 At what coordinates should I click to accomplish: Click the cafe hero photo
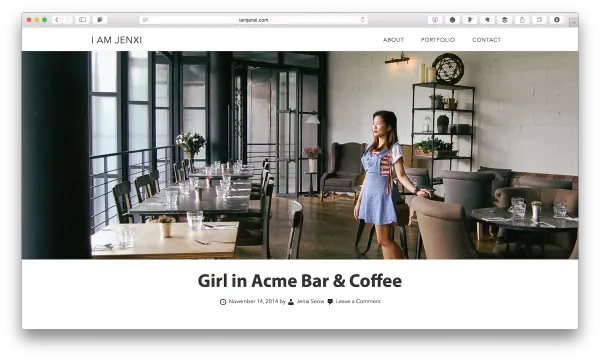300,155
